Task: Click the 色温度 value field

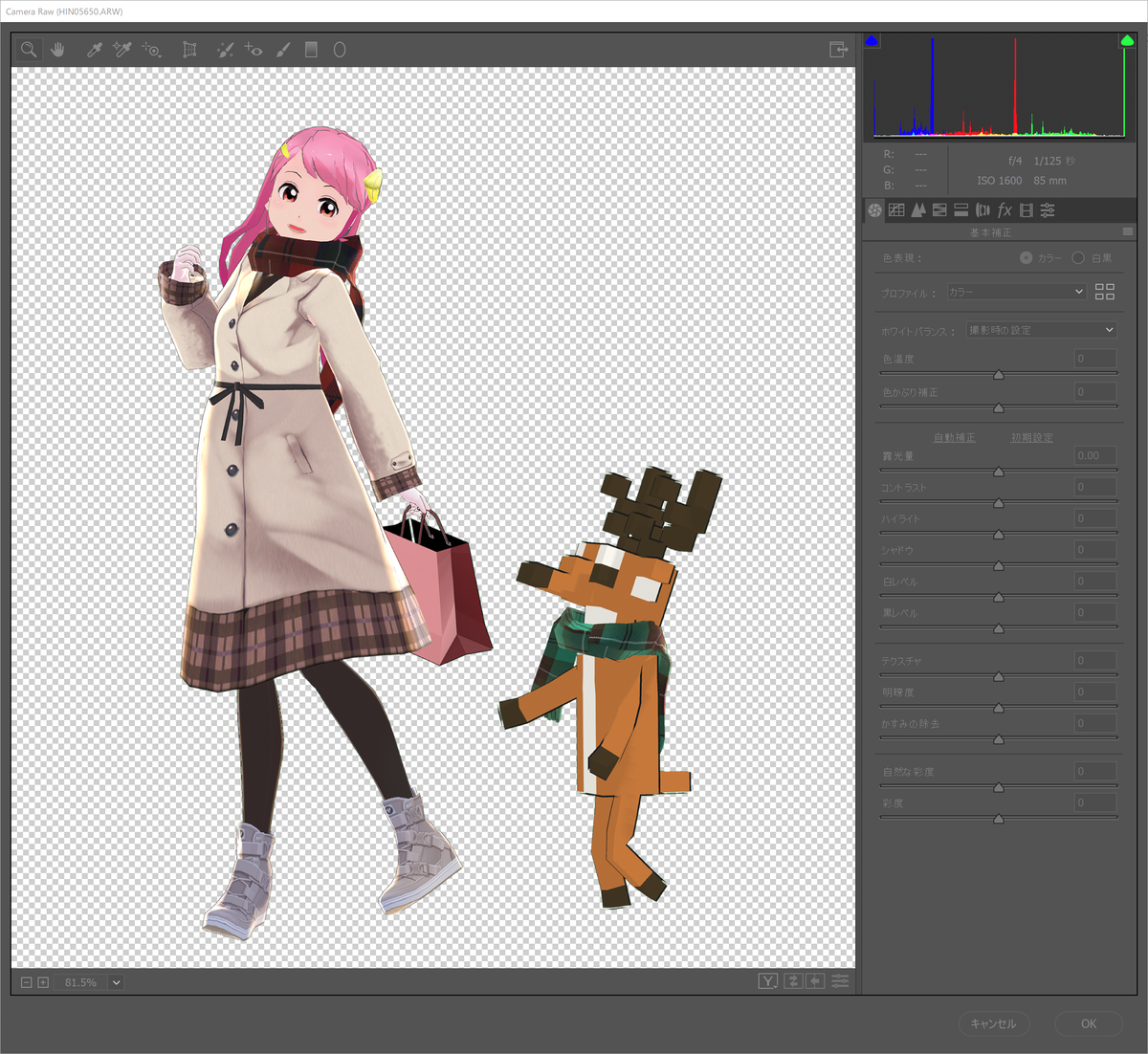Action: 1095,359
